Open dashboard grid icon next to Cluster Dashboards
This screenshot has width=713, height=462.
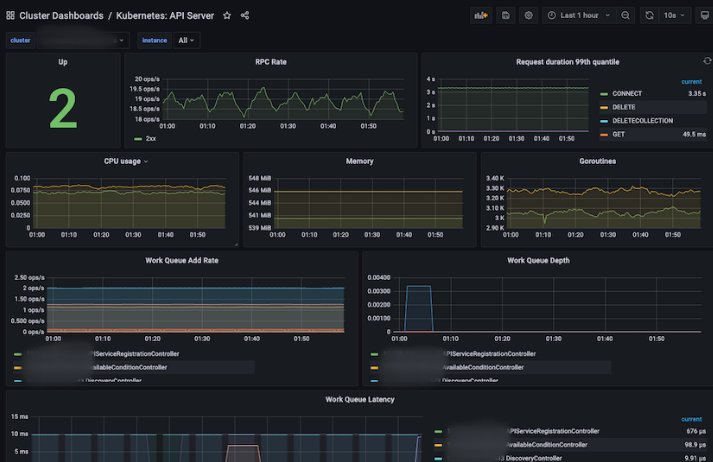tap(10, 15)
